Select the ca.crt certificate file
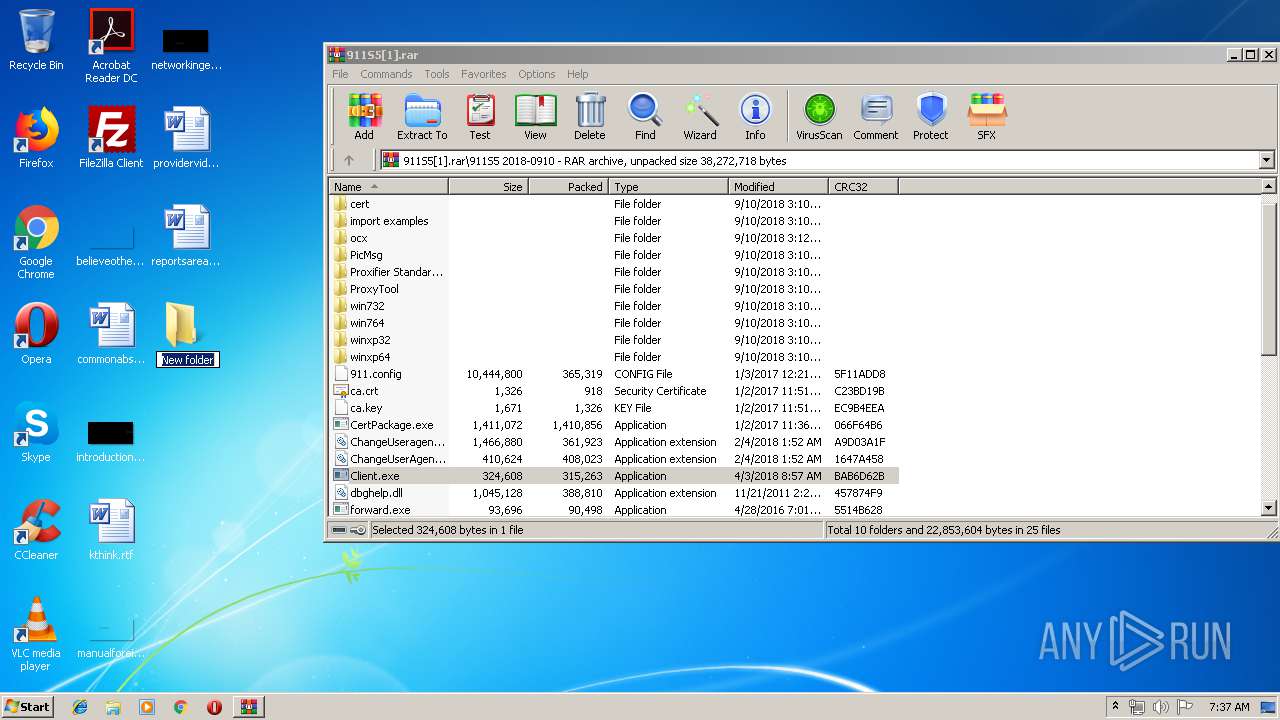1280x720 pixels. 613,391
